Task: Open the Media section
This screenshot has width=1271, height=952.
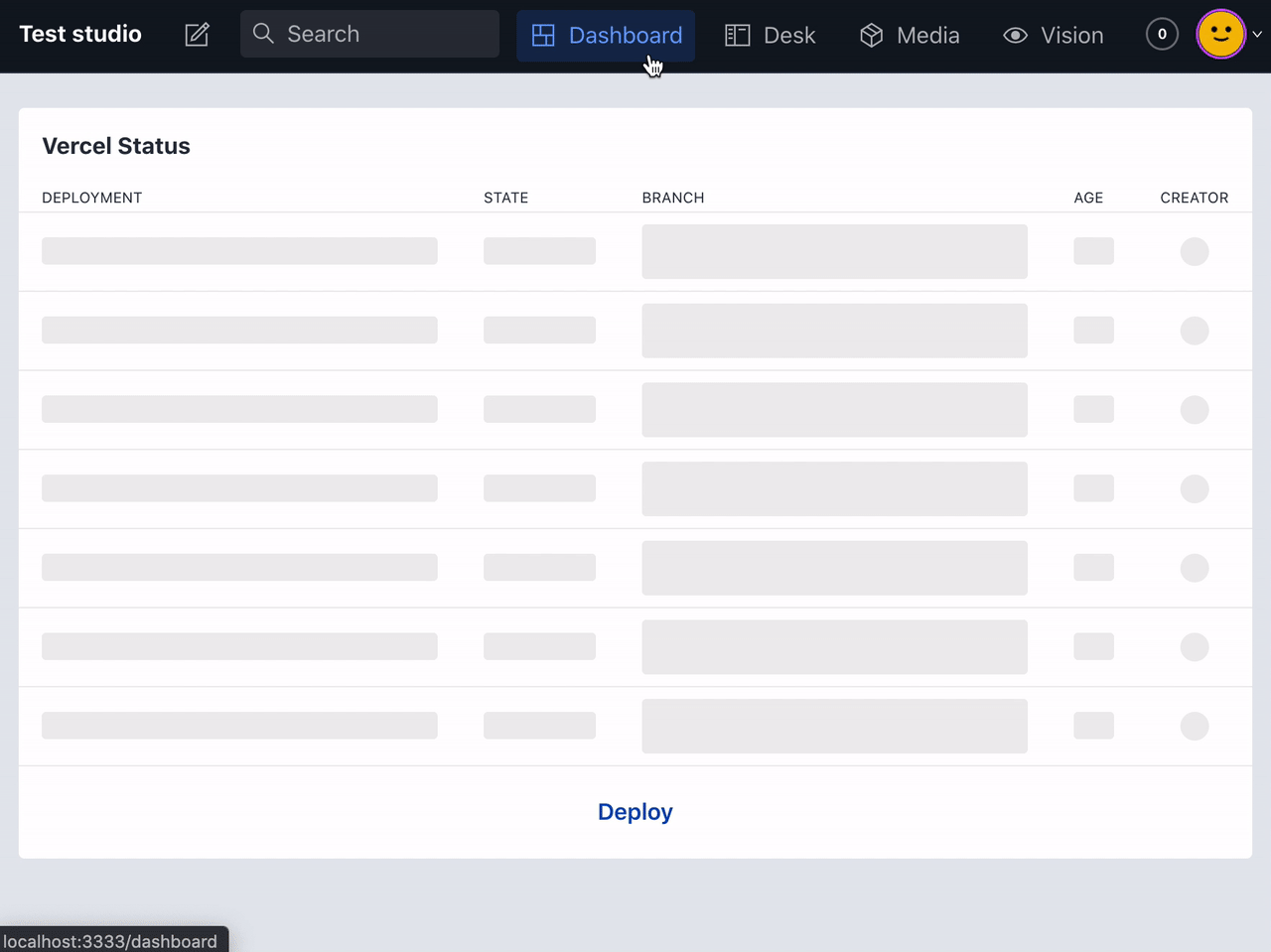Action: pyautogui.click(x=910, y=35)
